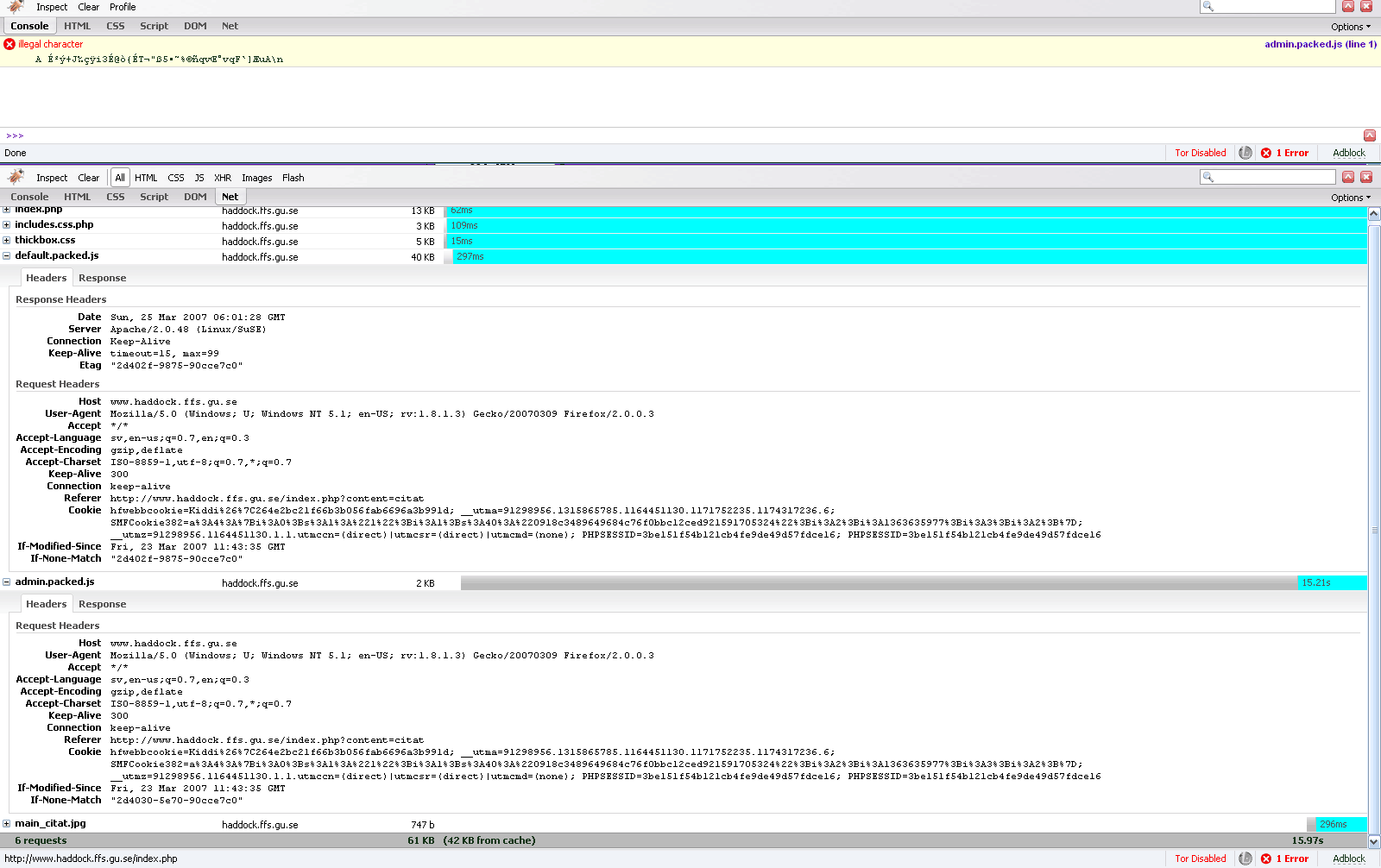
Task: Click Adblock in the upper status bar
Action: (1349, 153)
